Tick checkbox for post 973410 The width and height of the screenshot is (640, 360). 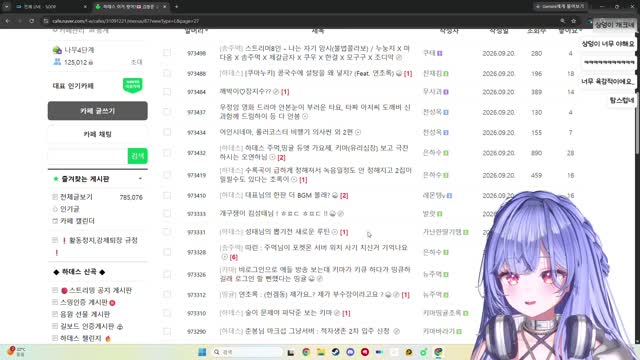coord(167,196)
